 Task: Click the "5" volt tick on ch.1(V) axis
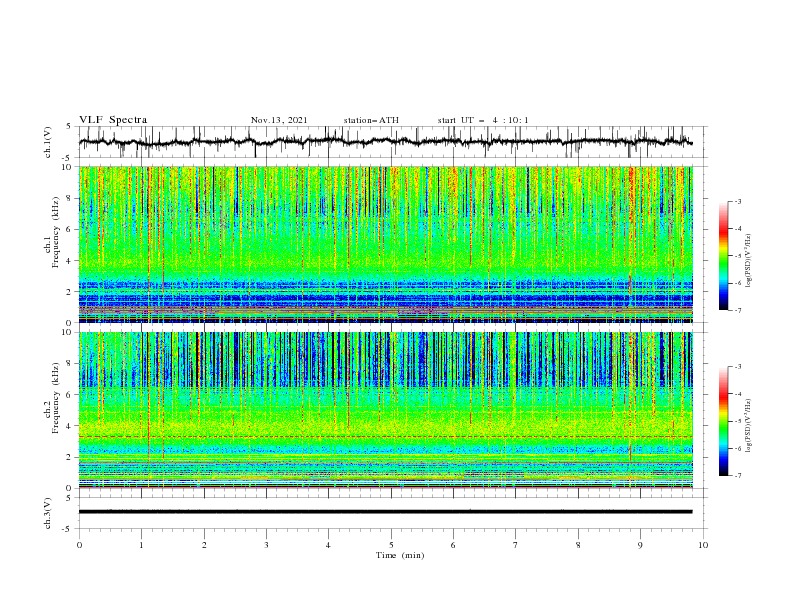point(70,127)
